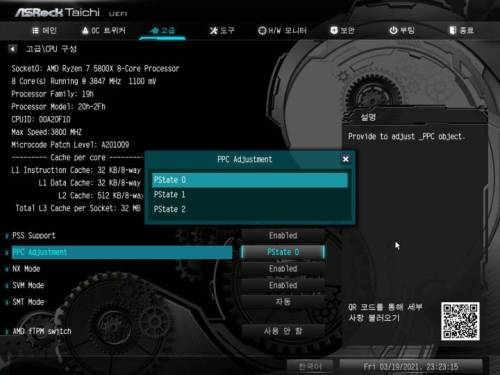The height and width of the screenshot is (375, 500).
Task: Click the 한국어 language button
Action: [310, 367]
